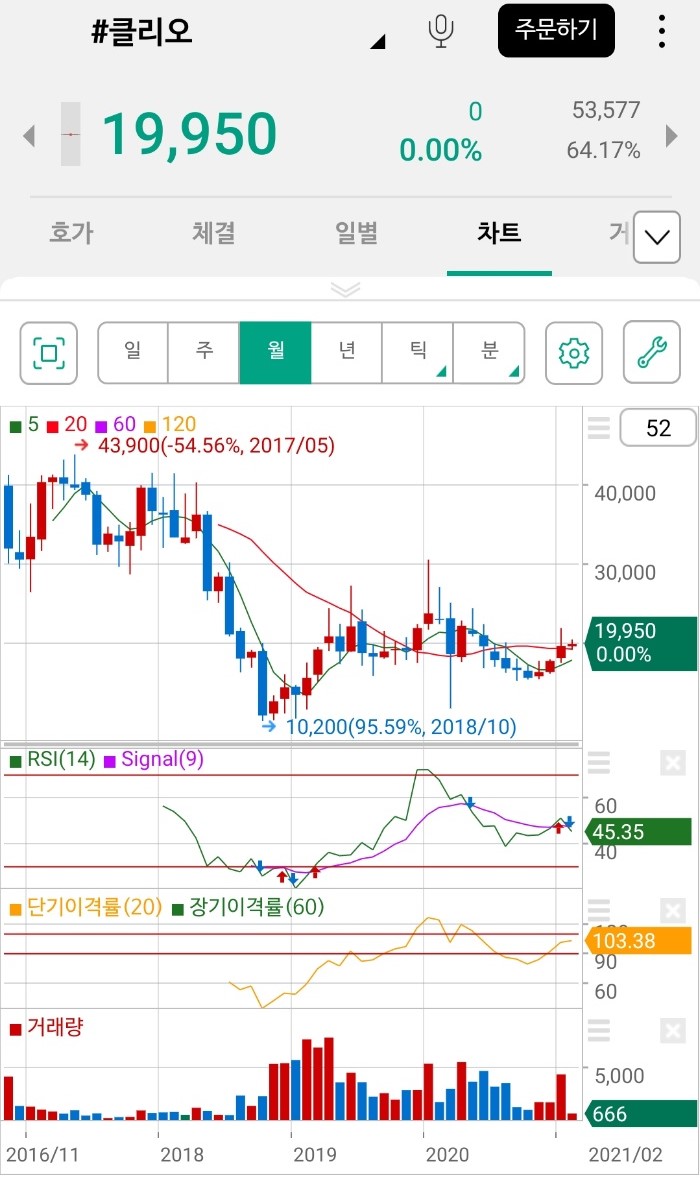The image size is (700, 1178).
Task: Tap the 19,950 current price
Action: click(189, 134)
